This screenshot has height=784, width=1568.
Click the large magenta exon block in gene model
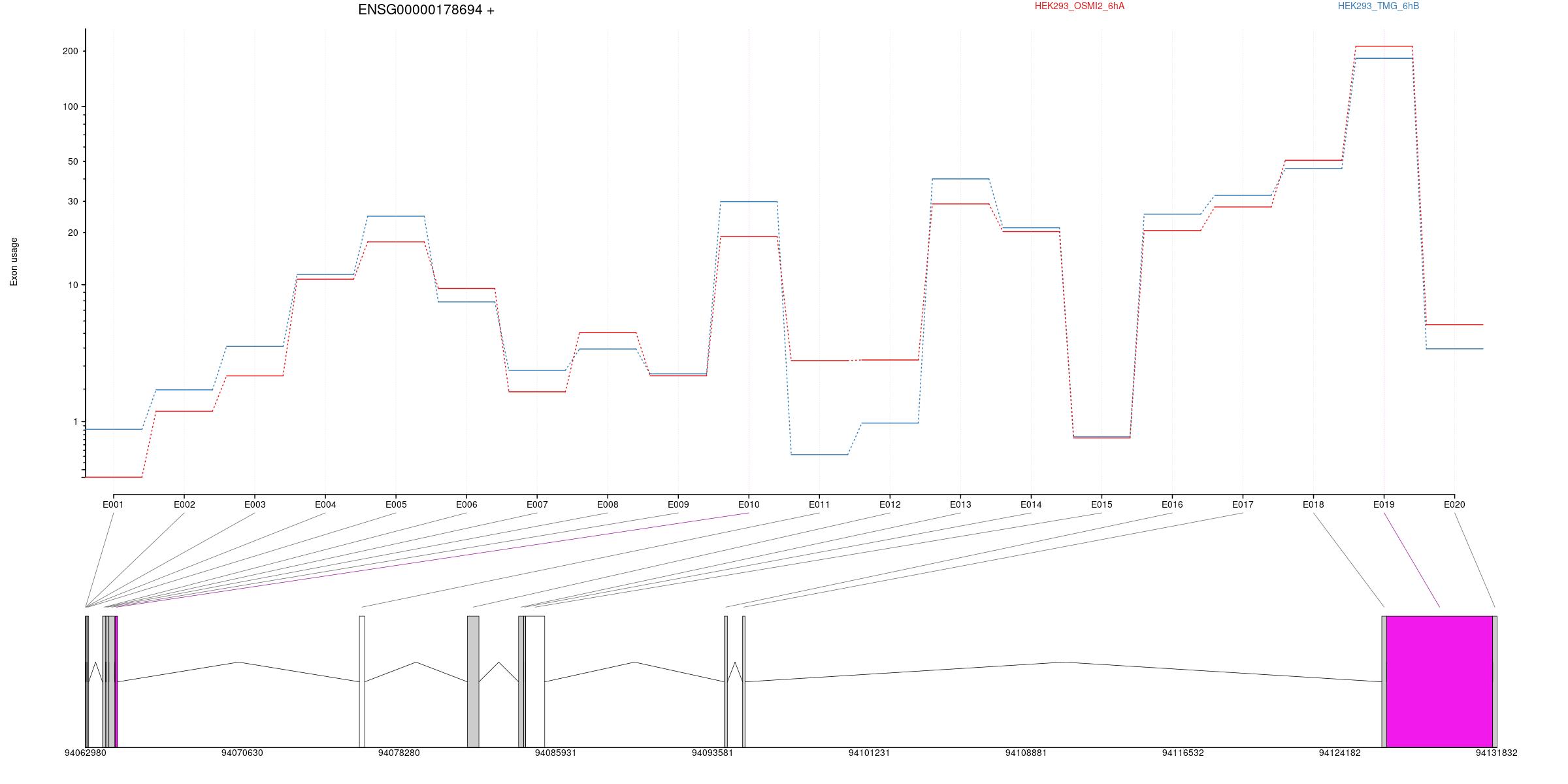point(1439,681)
